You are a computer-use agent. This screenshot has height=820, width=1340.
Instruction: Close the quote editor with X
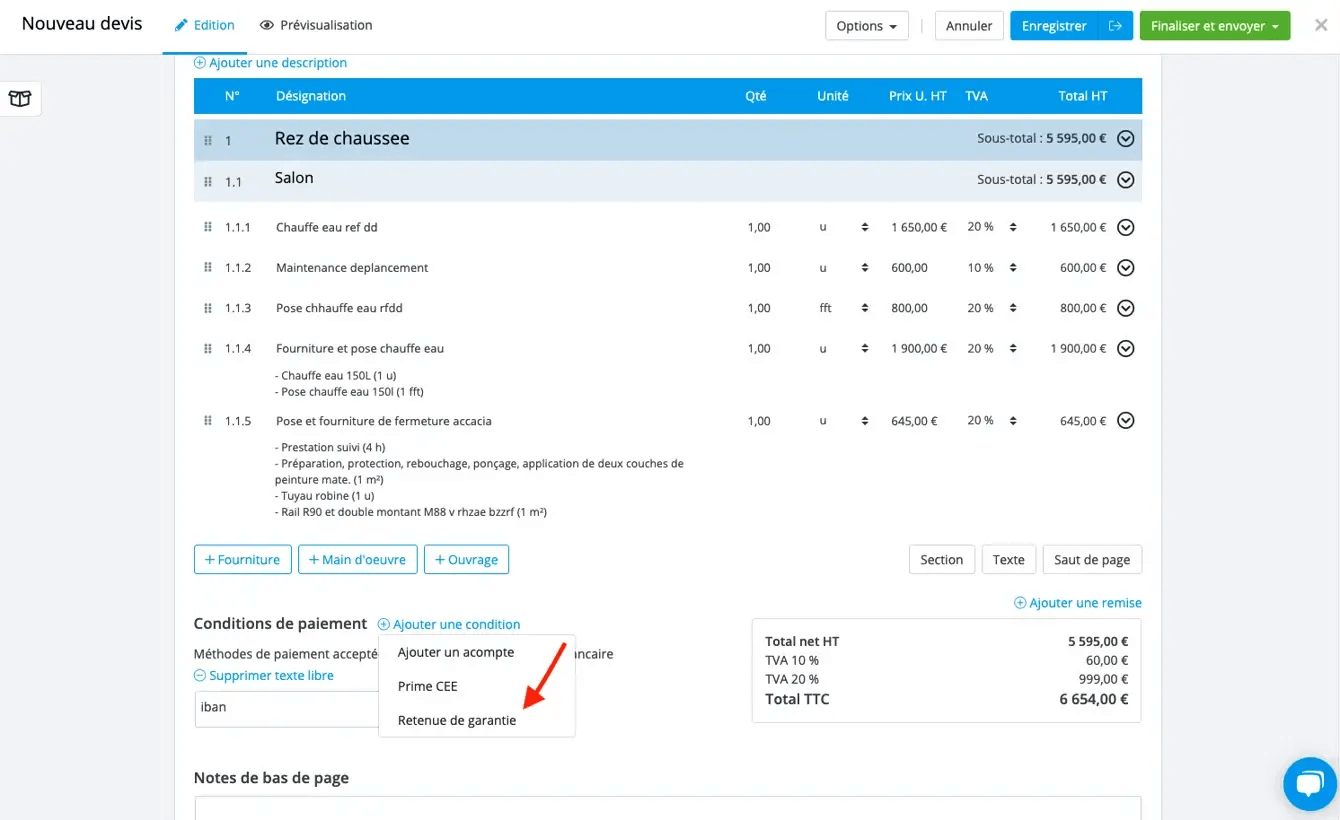[1320, 26]
